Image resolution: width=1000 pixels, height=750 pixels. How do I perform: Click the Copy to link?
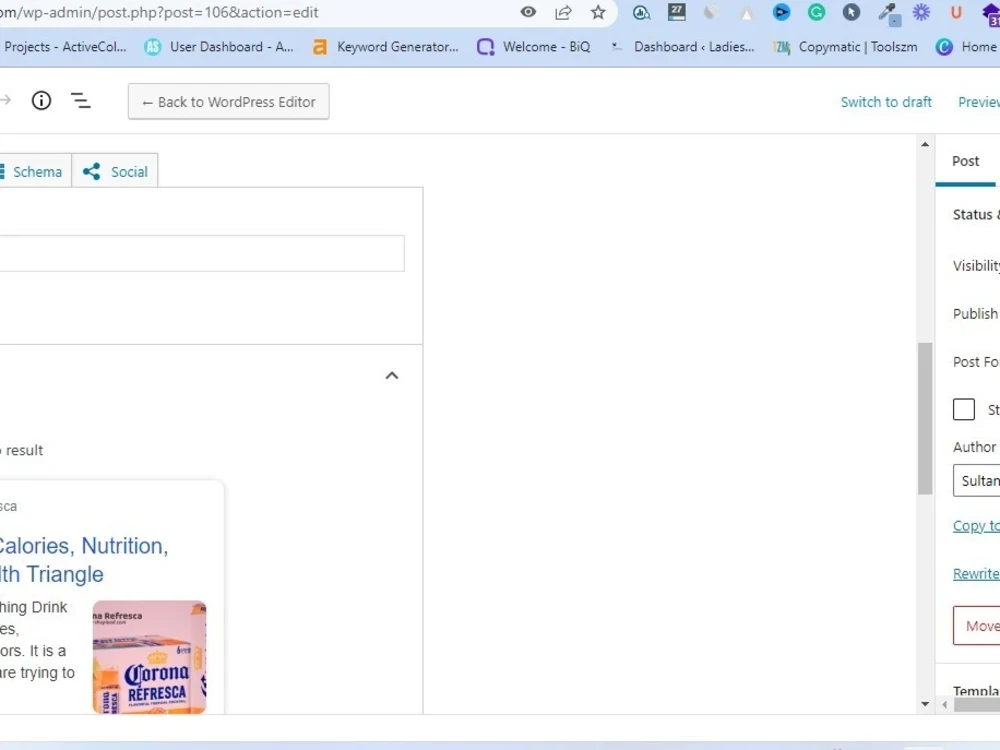976,526
